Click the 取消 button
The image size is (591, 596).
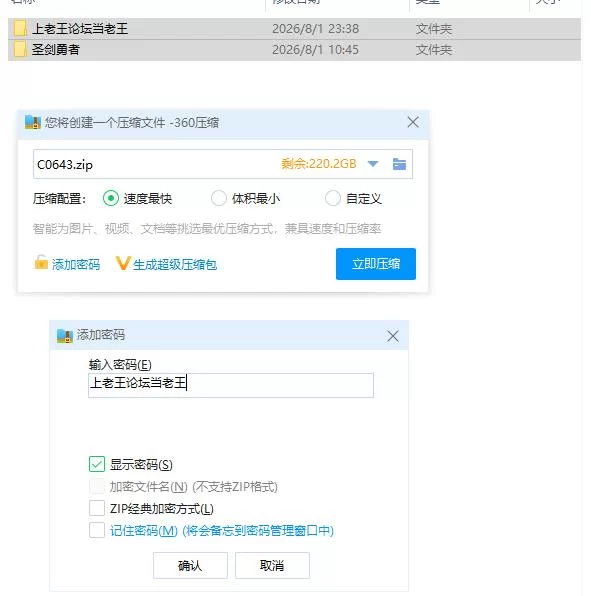pyautogui.click(x=272, y=565)
